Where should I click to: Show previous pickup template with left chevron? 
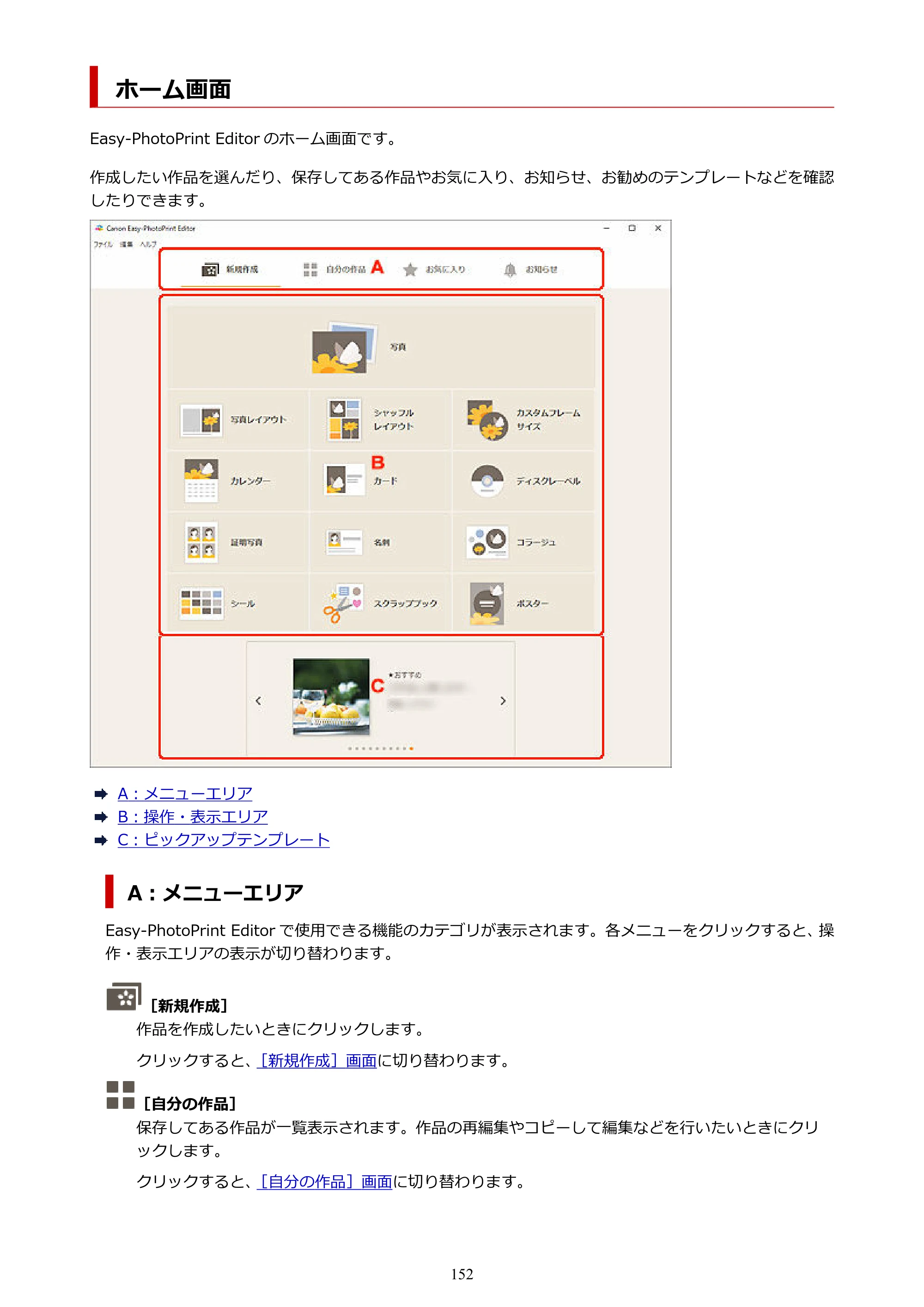pos(258,701)
